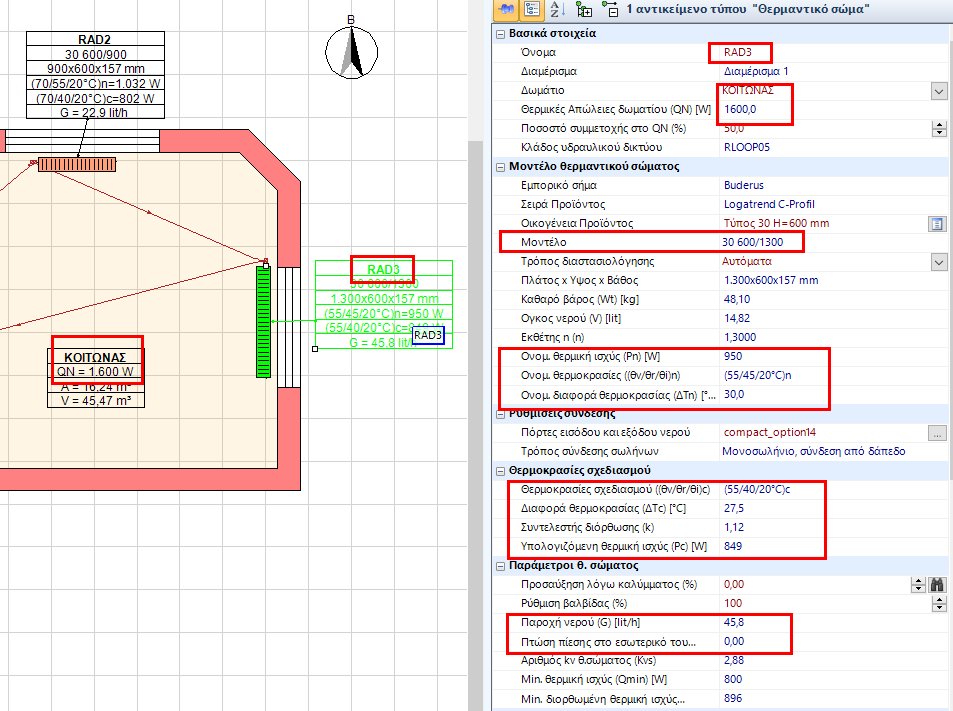This screenshot has height=711, width=953.
Task: Click G = 22,9 lit/h in RAD2 label
Action: (x=94, y=113)
